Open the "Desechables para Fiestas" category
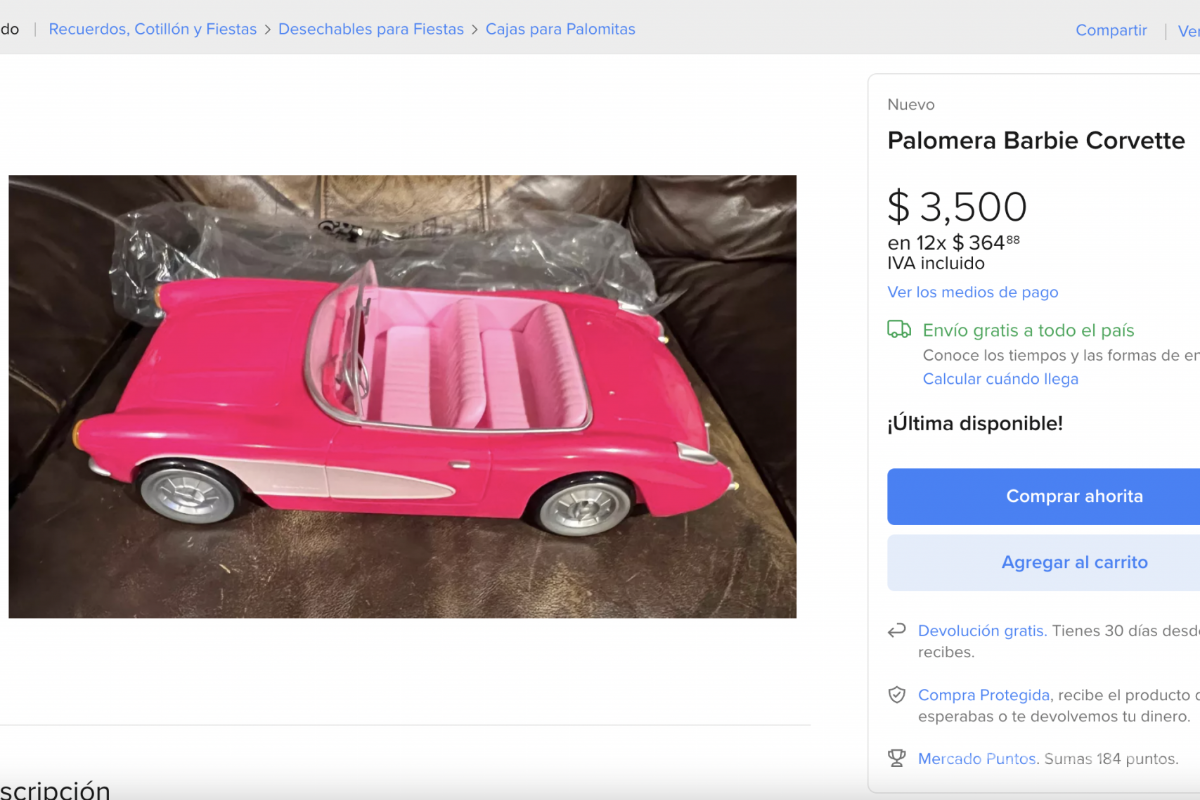Screen dimensions: 1200x800 (x=370, y=29)
